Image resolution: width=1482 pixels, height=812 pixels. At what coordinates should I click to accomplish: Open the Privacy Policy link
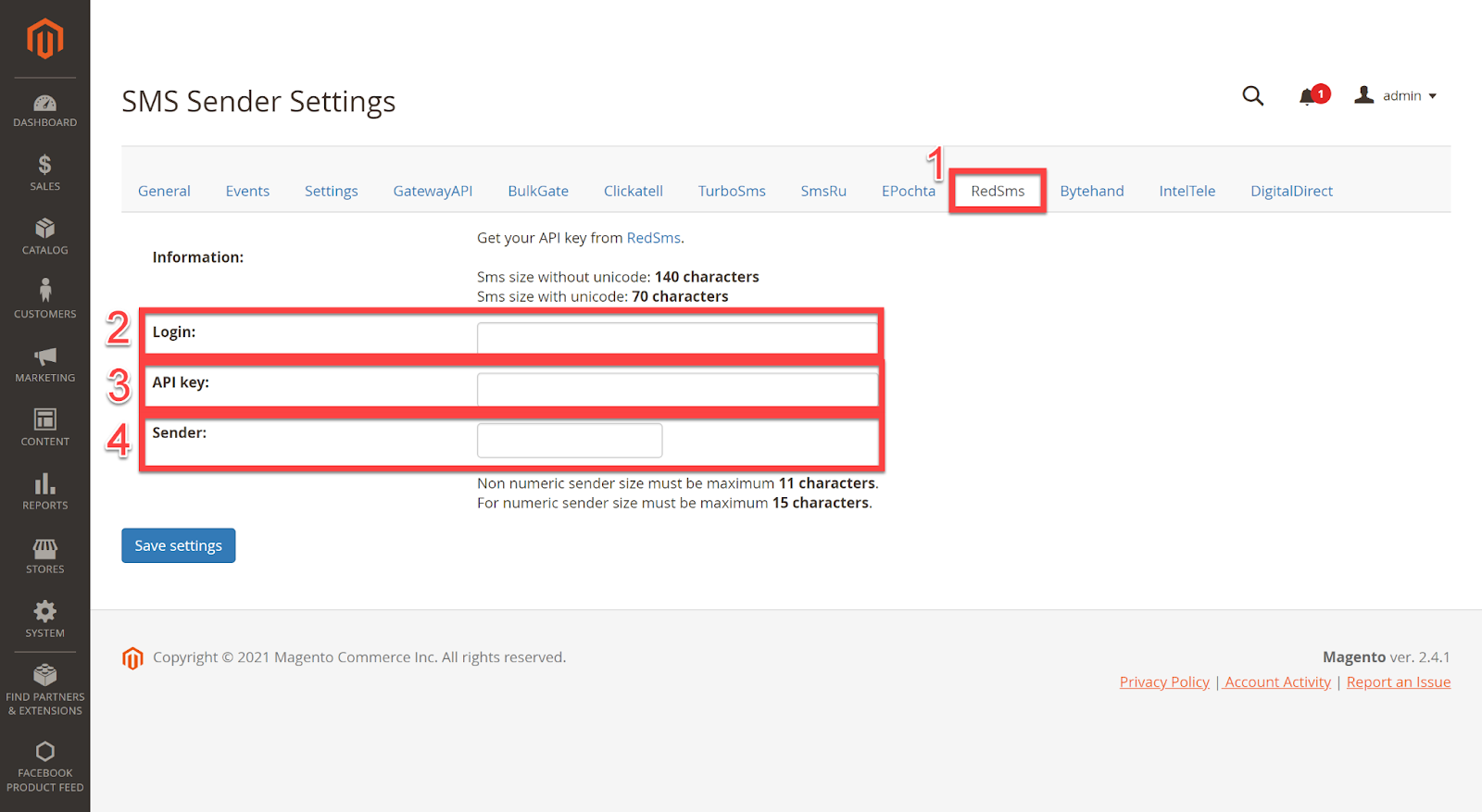(x=1164, y=682)
